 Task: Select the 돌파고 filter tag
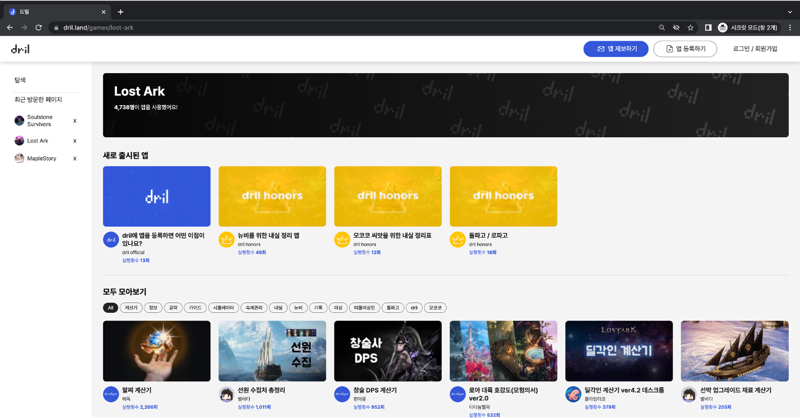pyautogui.click(x=393, y=308)
